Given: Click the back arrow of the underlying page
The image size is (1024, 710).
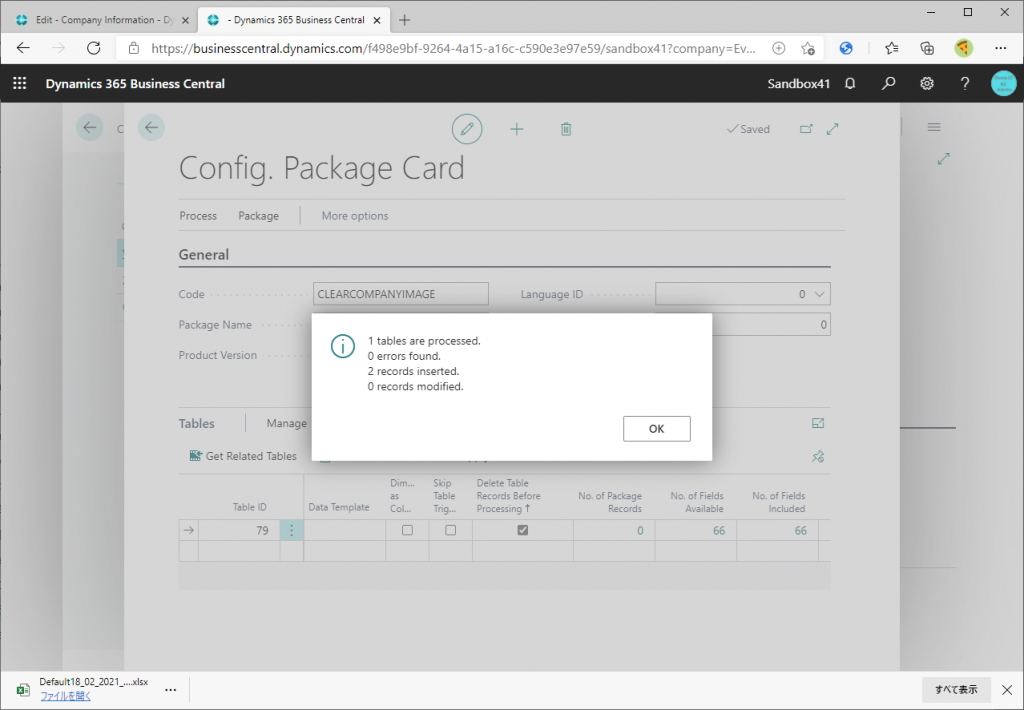Looking at the screenshot, I should [89, 127].
